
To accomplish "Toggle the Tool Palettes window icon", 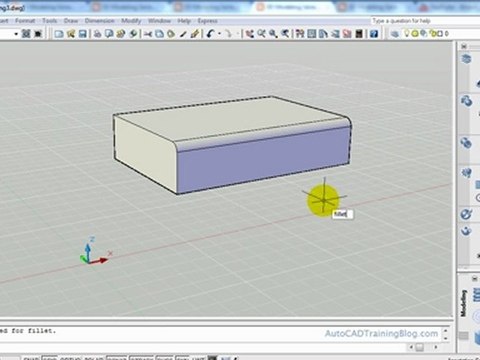I will click(x=323, y=34).
